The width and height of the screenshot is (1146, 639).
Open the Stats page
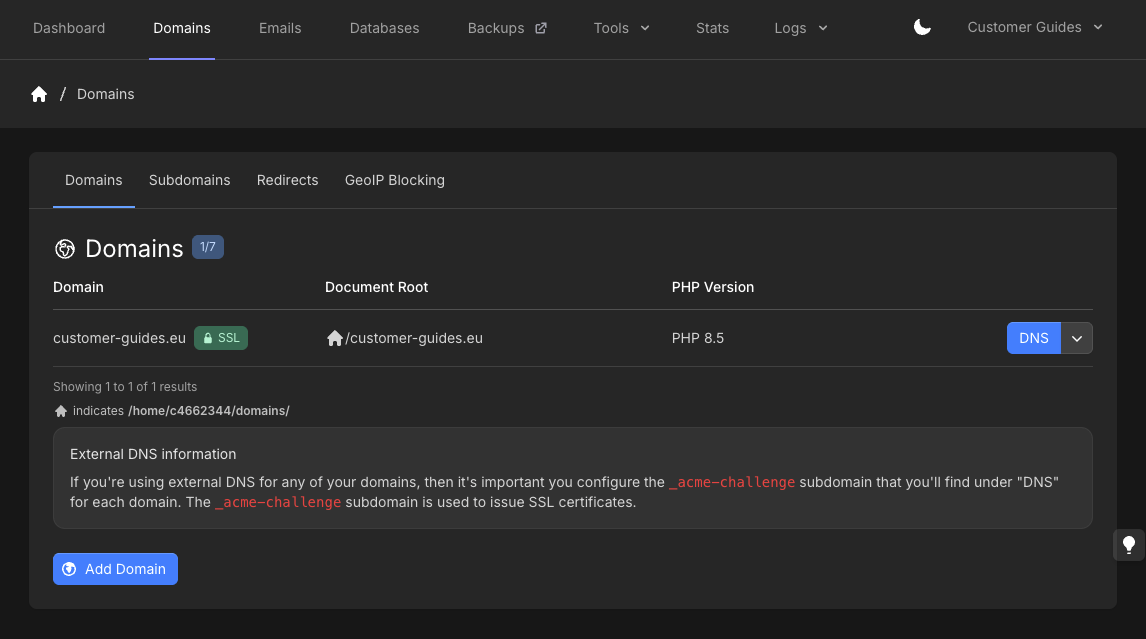pyautogui.click(x=713, y=29)
